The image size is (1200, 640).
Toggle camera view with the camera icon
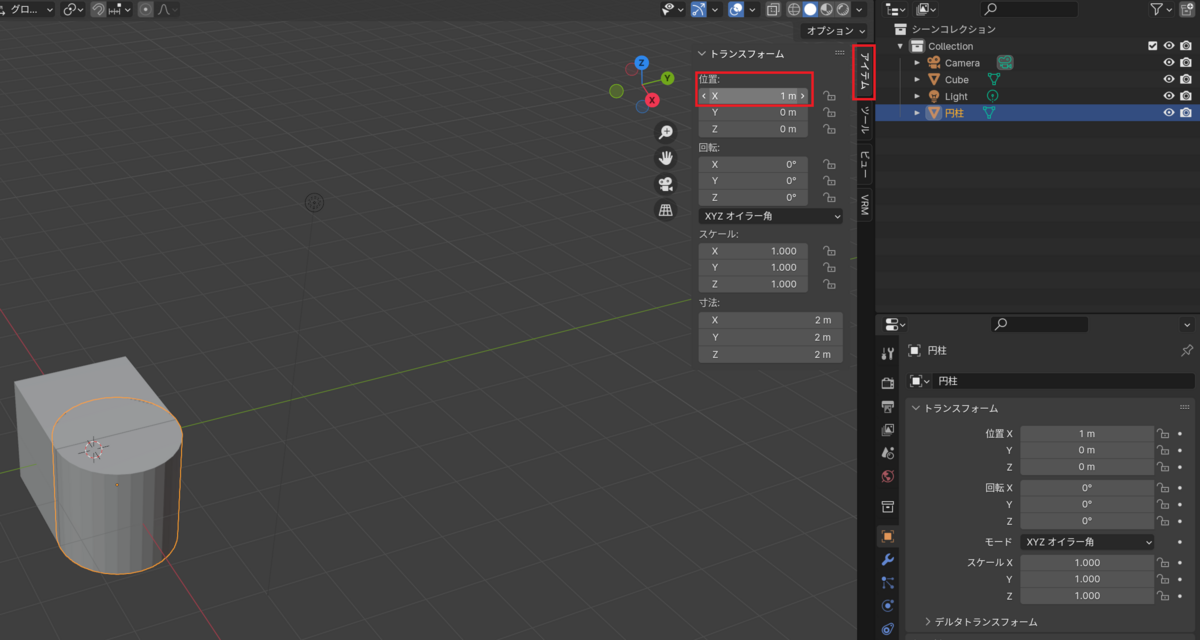tap(665, 184)
